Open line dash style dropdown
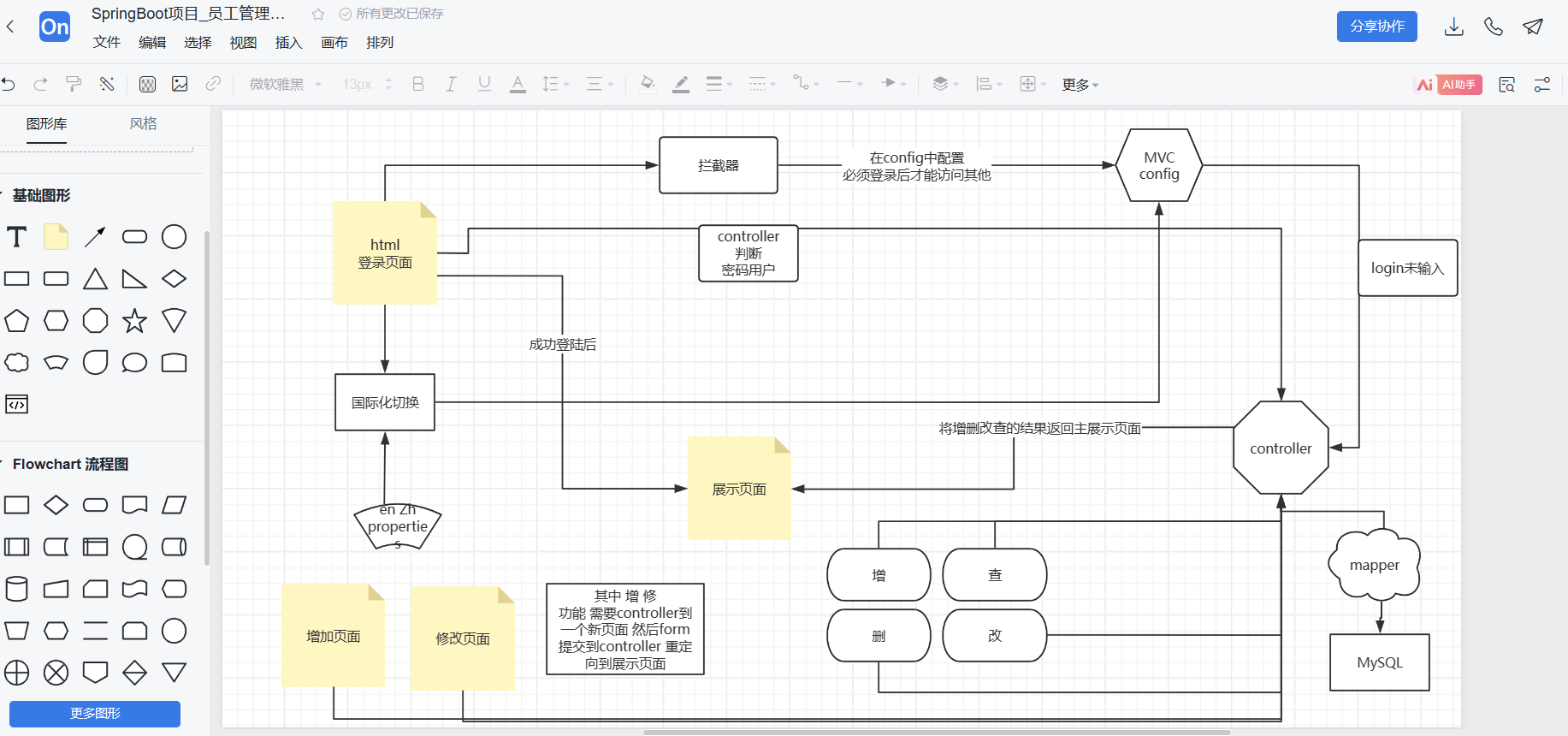 pyautogui.click(x=762, y=84)
